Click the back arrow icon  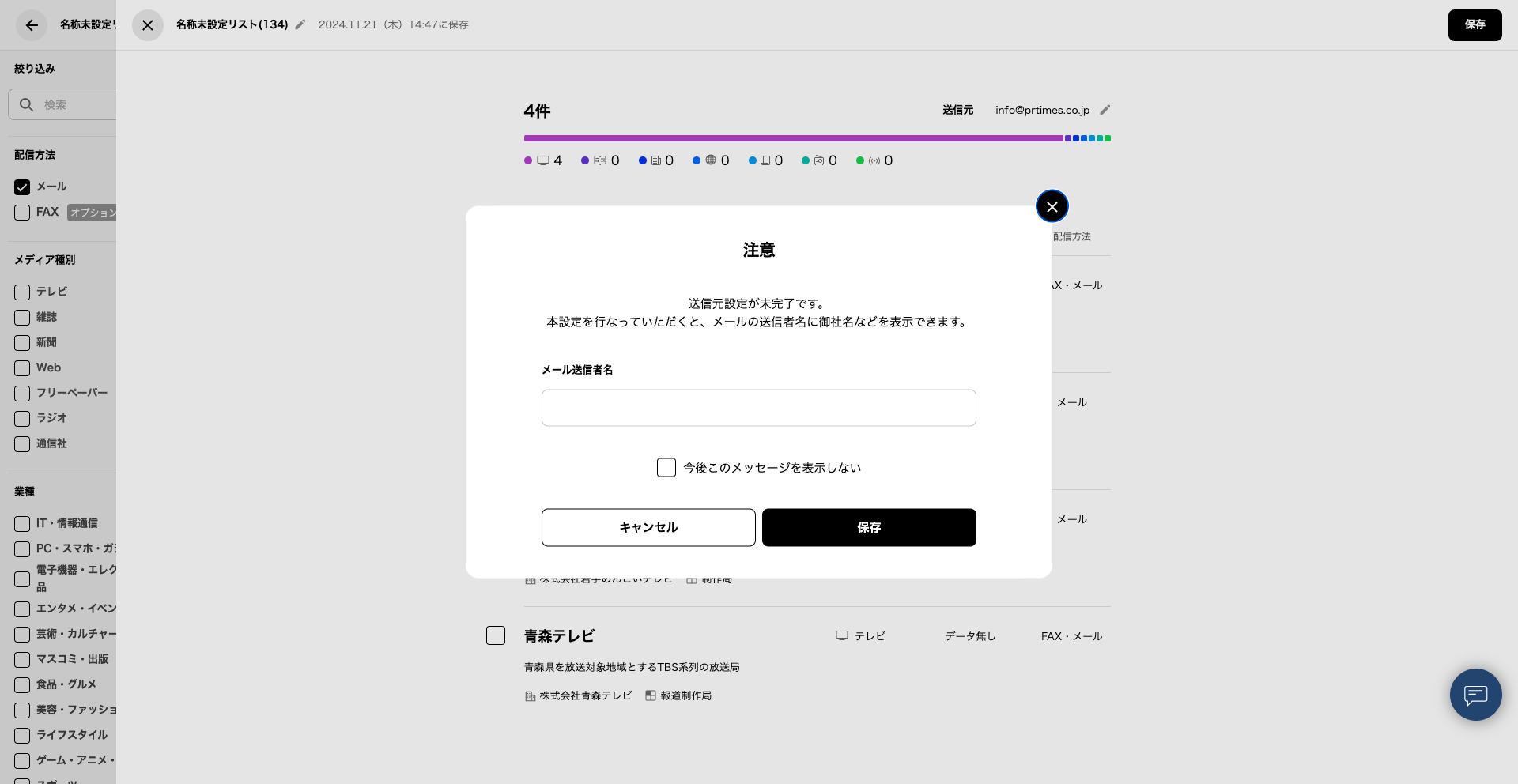(32, 25)
